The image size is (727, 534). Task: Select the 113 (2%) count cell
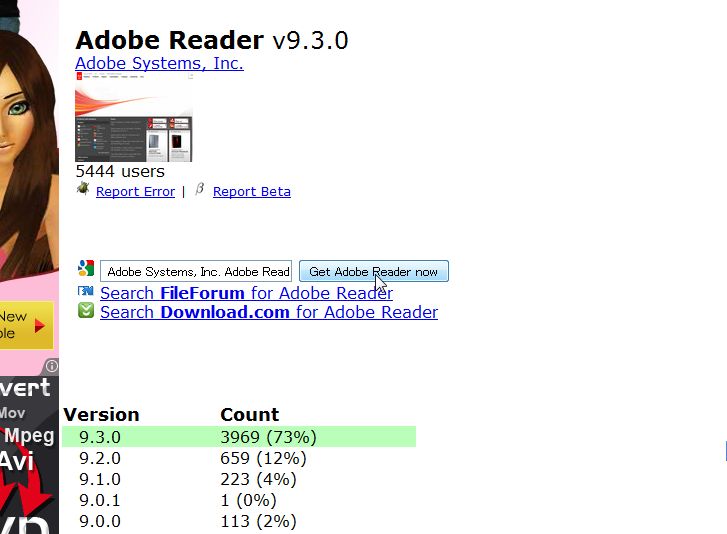pos(258,521)
